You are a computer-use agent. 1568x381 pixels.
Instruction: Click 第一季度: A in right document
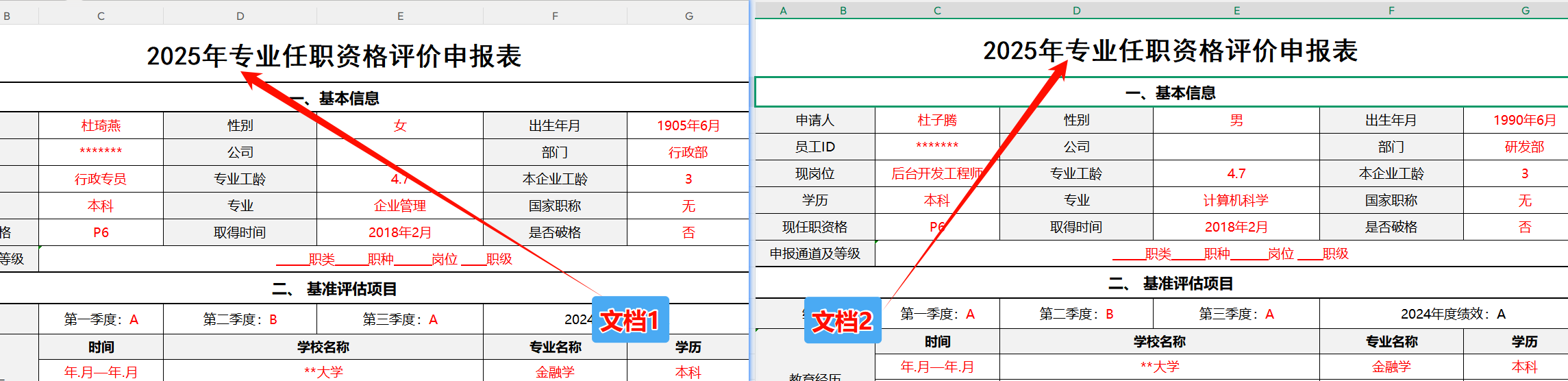click(937, 314)
